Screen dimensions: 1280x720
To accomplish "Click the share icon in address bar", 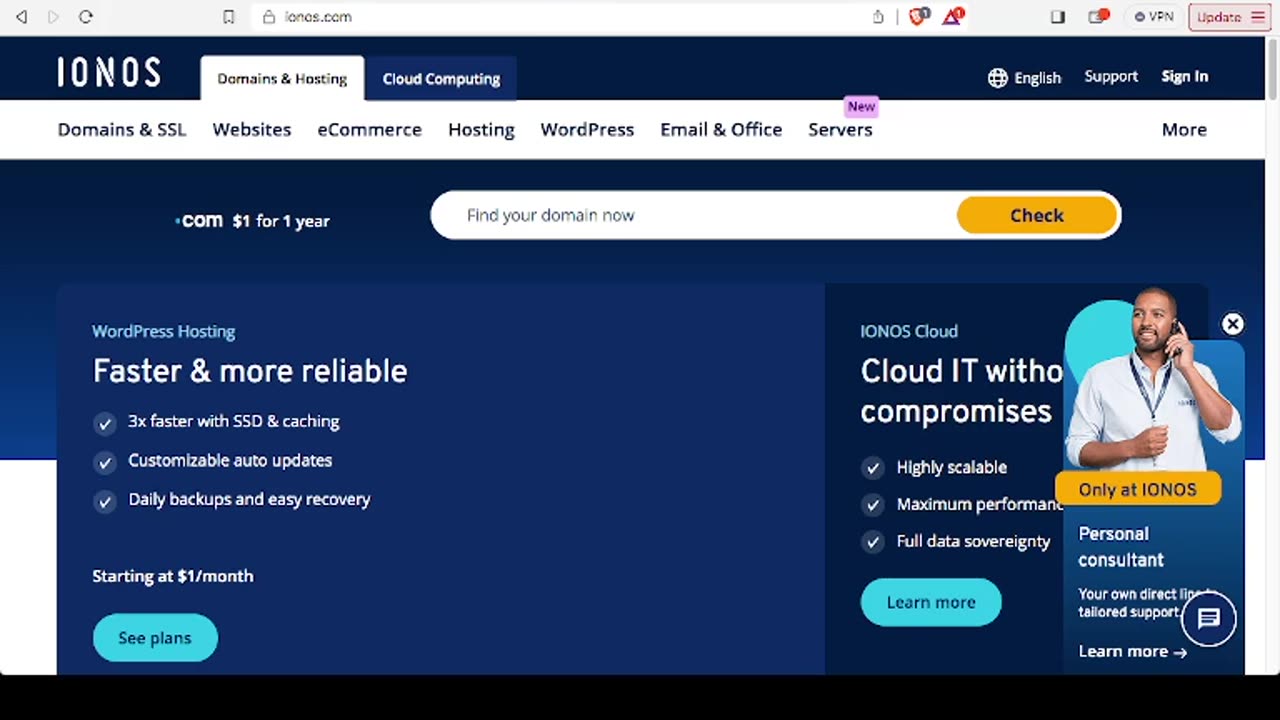I will (878, 17).
